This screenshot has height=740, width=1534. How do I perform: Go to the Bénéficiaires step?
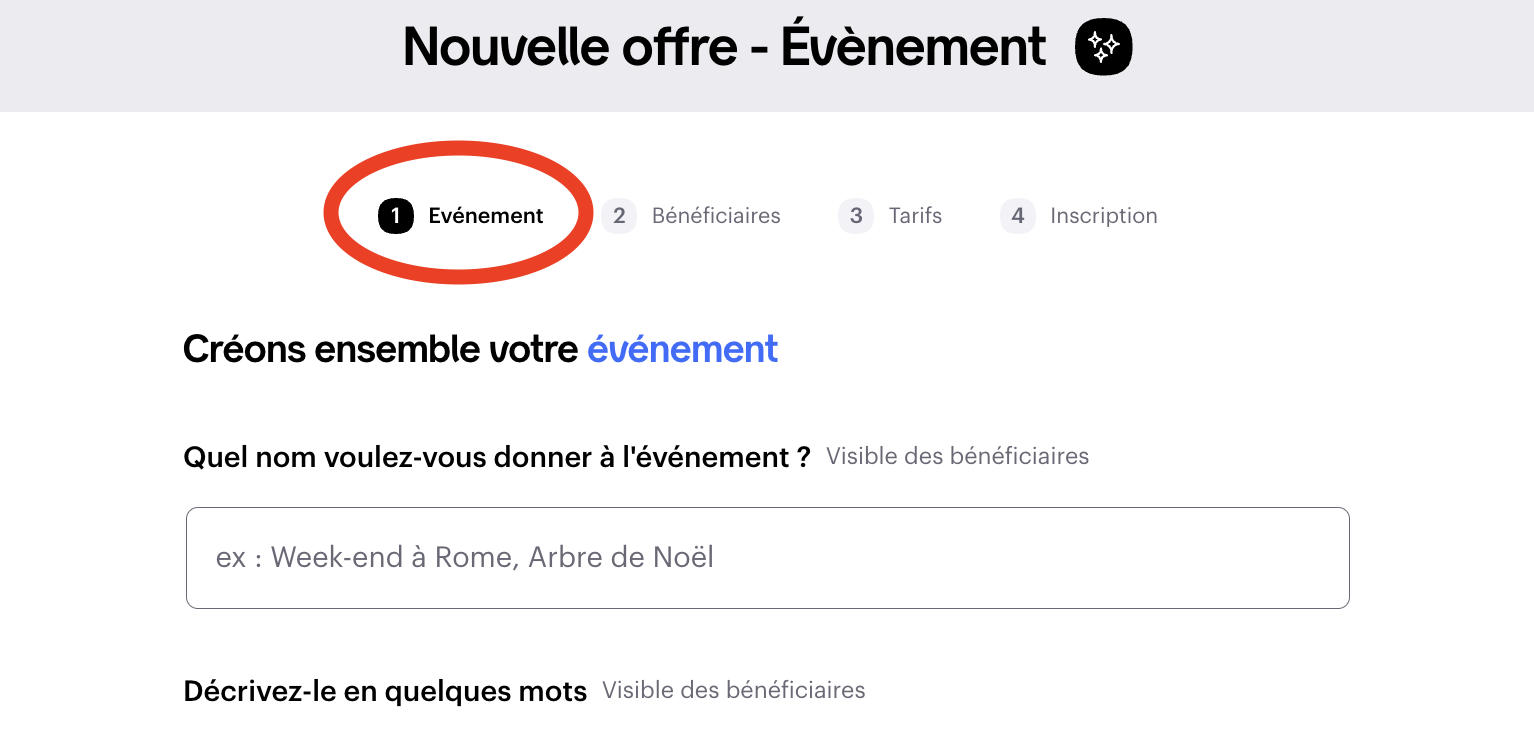pyautogui.click(x=716, y=216)
